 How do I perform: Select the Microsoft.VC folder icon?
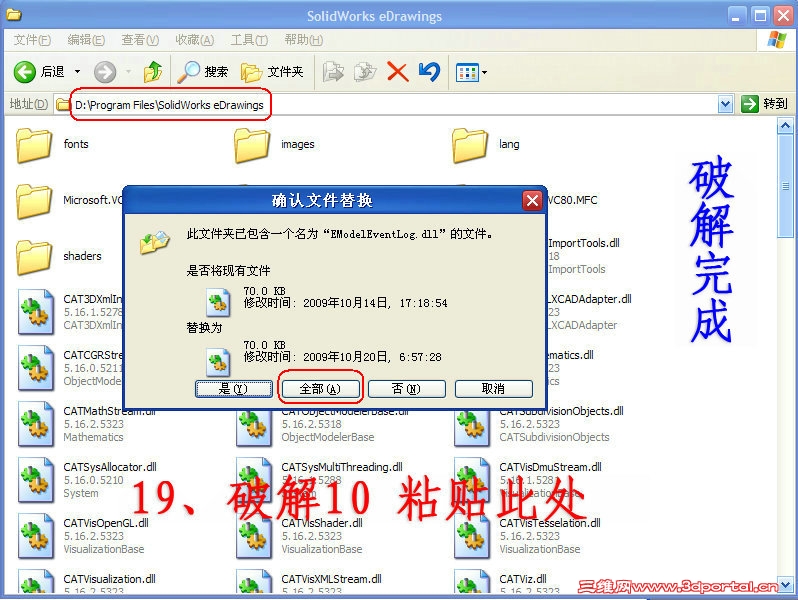click(x=34, y=201)
